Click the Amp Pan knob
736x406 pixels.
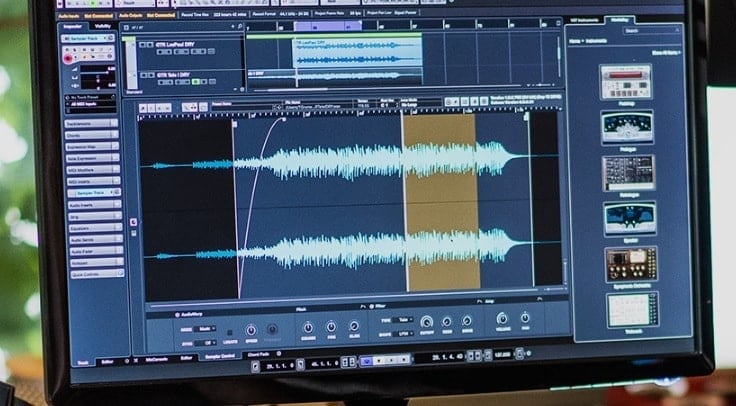[525, 318]
